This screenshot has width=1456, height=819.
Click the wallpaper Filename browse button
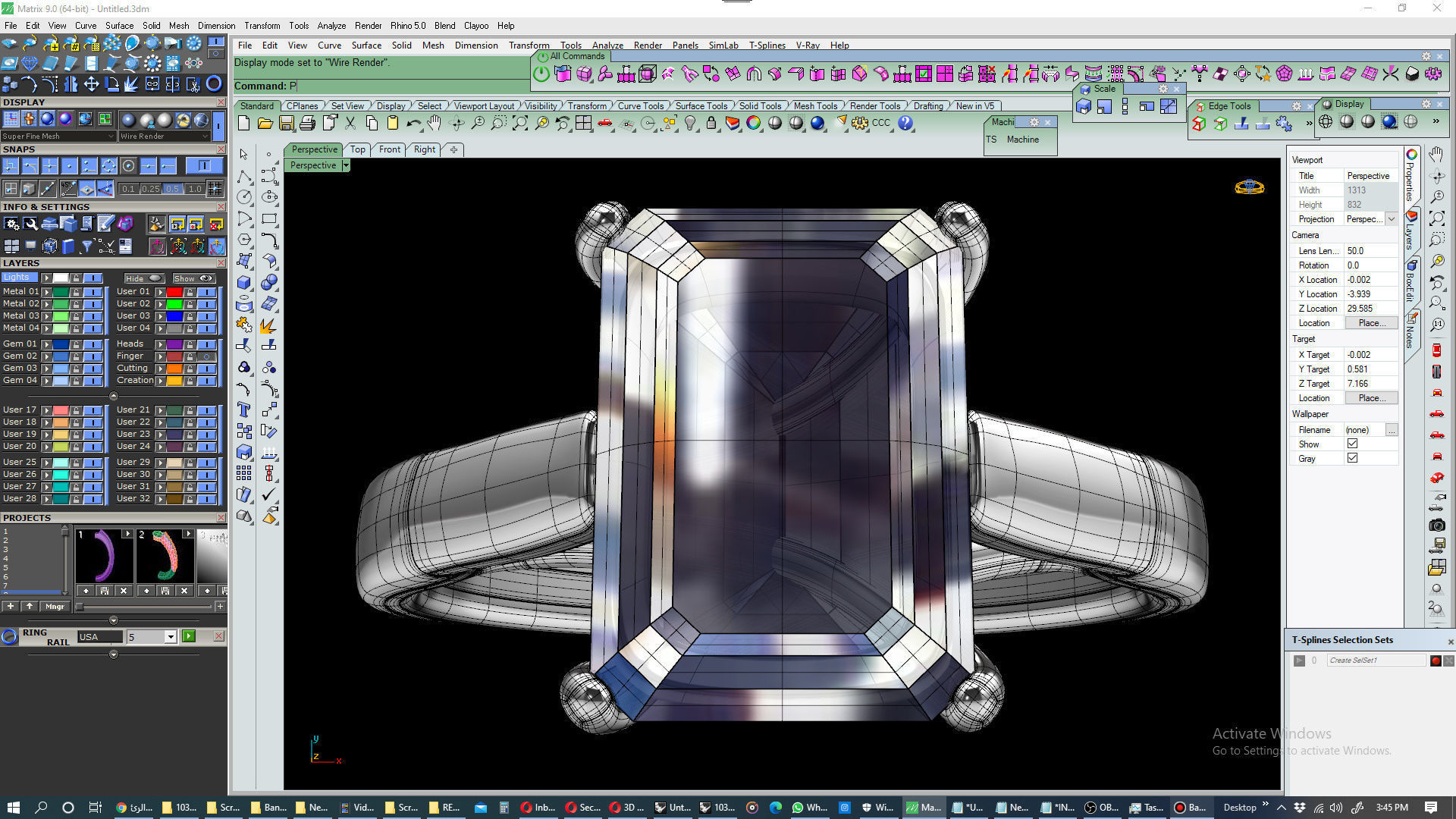tap(1392, 430)
